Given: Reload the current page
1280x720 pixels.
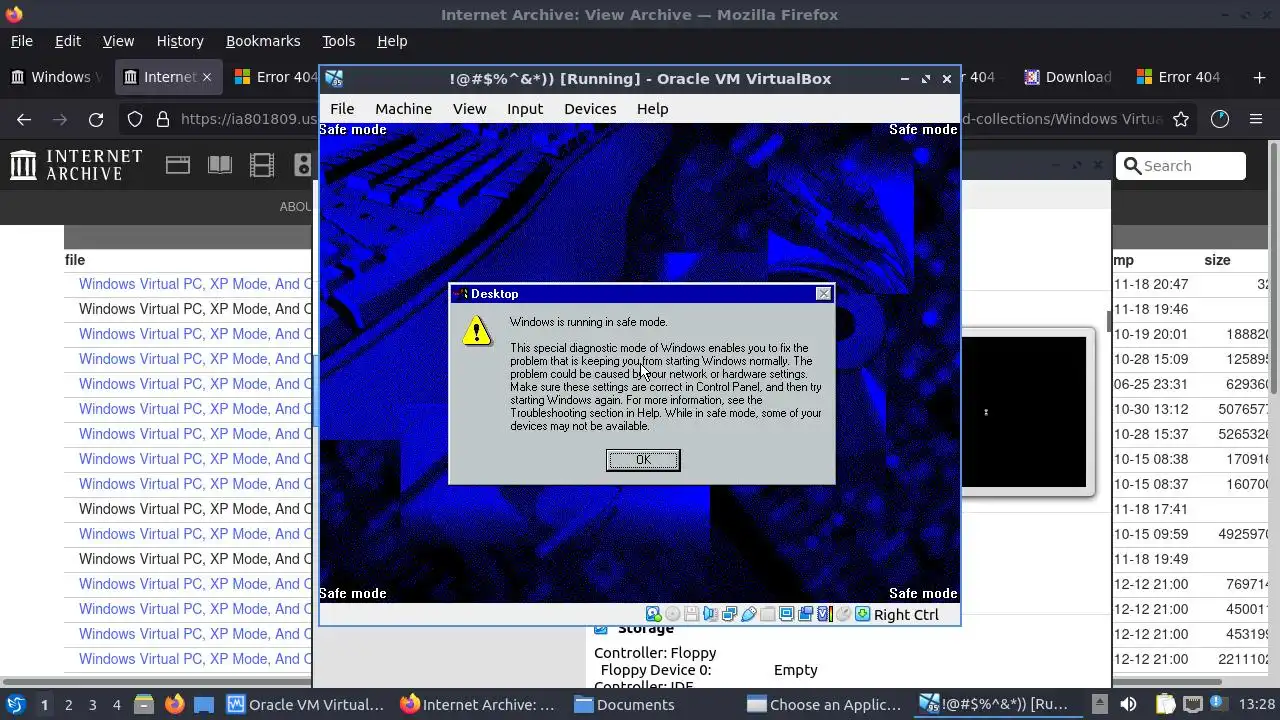Looking at the screenshot, I should click(x=96, y=119).
